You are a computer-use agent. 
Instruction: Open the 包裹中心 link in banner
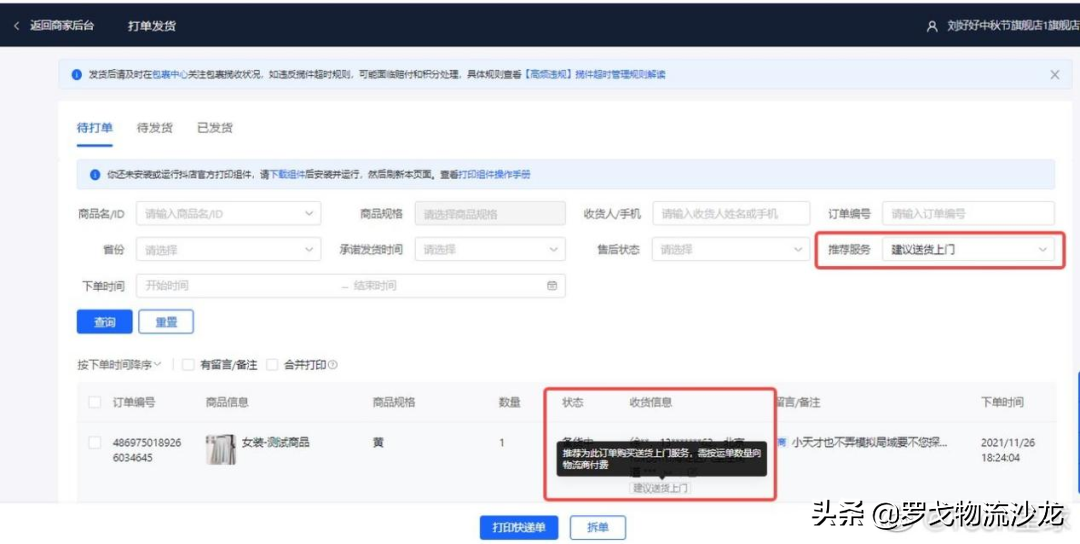[170, 74]
